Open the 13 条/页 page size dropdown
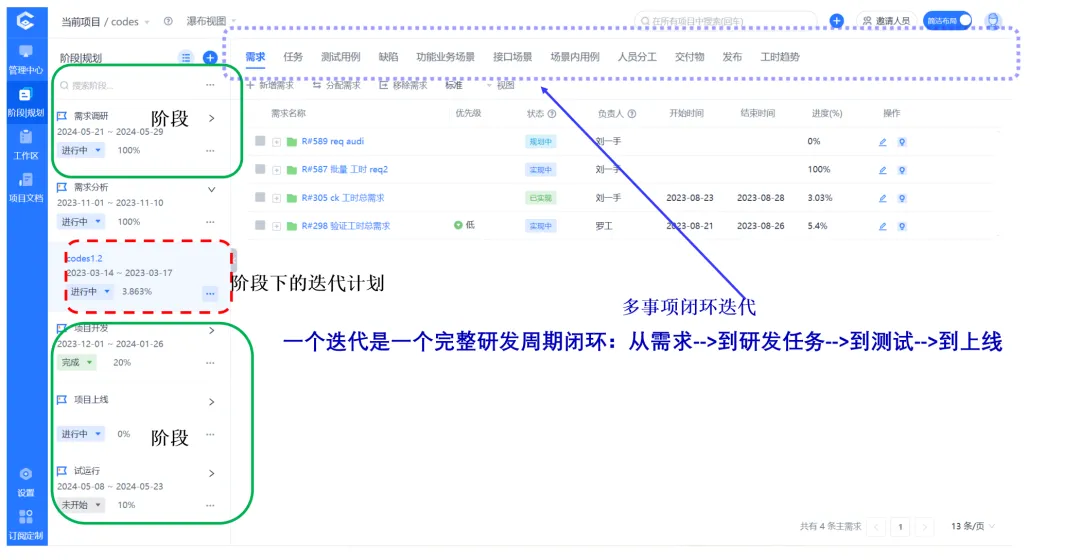Image resolution: width=1080 pixels, height=560 pixels. [973, 526]
